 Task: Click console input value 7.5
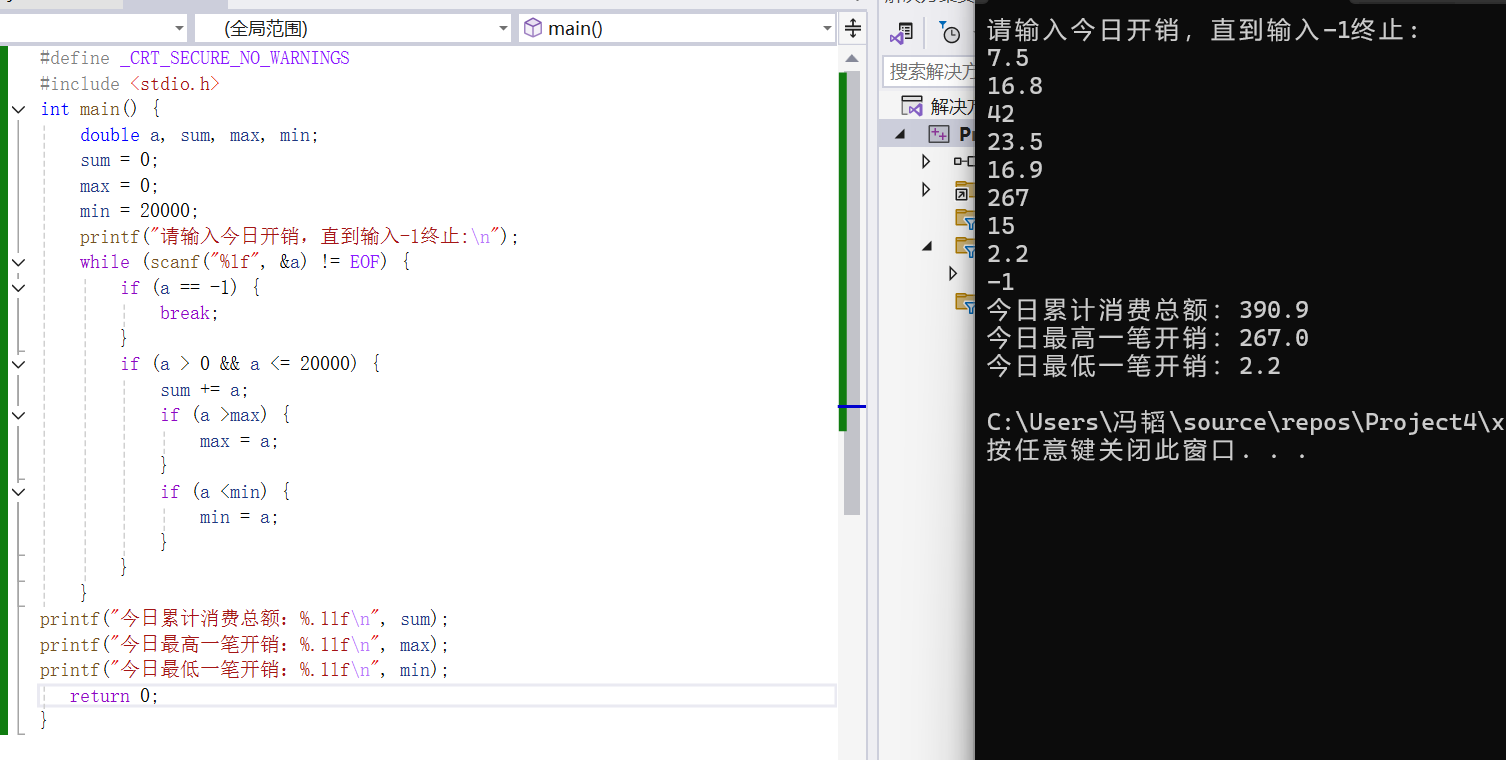pyautogui.click(x=1007, y=58)
